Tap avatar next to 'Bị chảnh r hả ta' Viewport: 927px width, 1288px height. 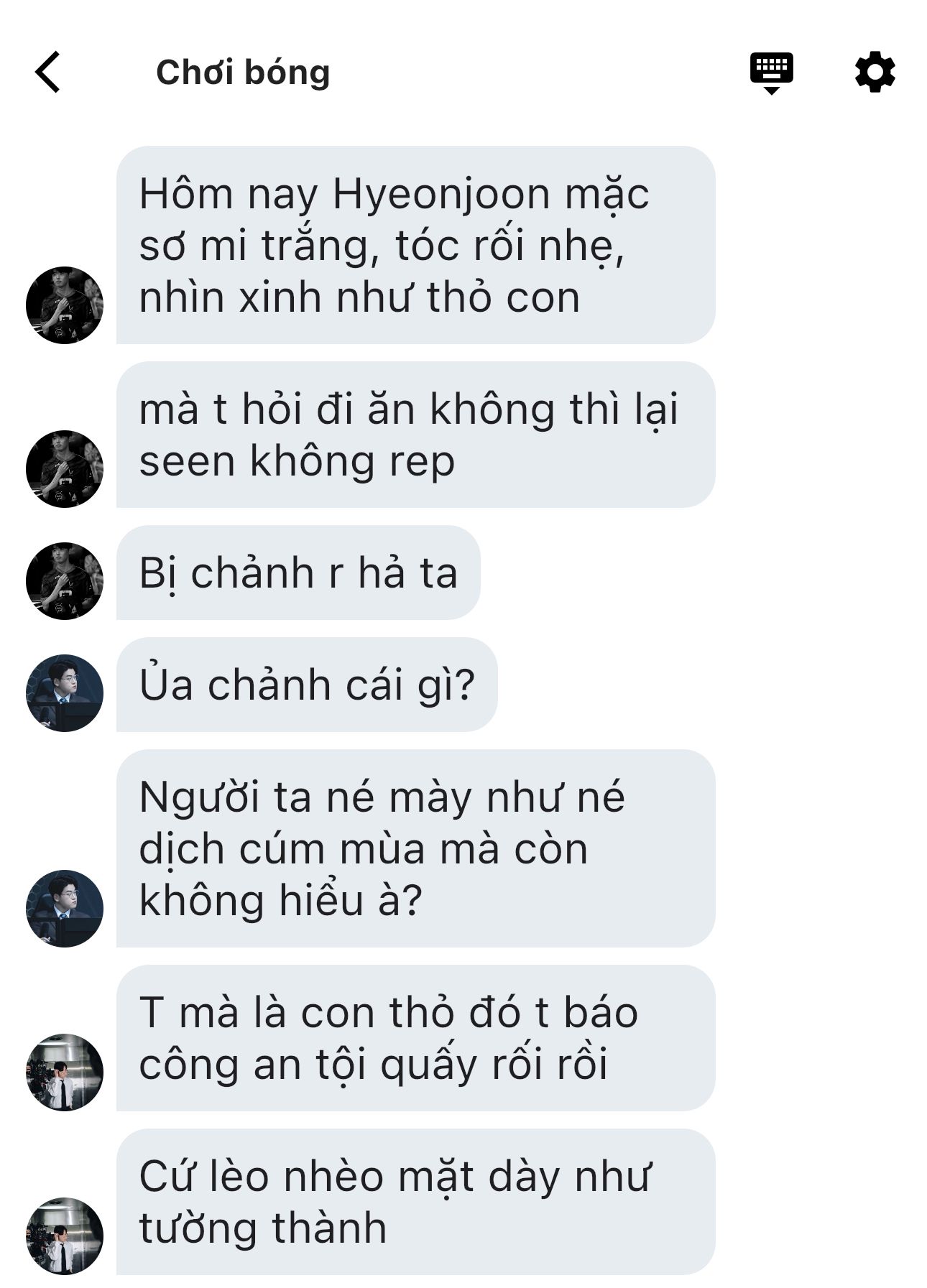tap(65, 581)
